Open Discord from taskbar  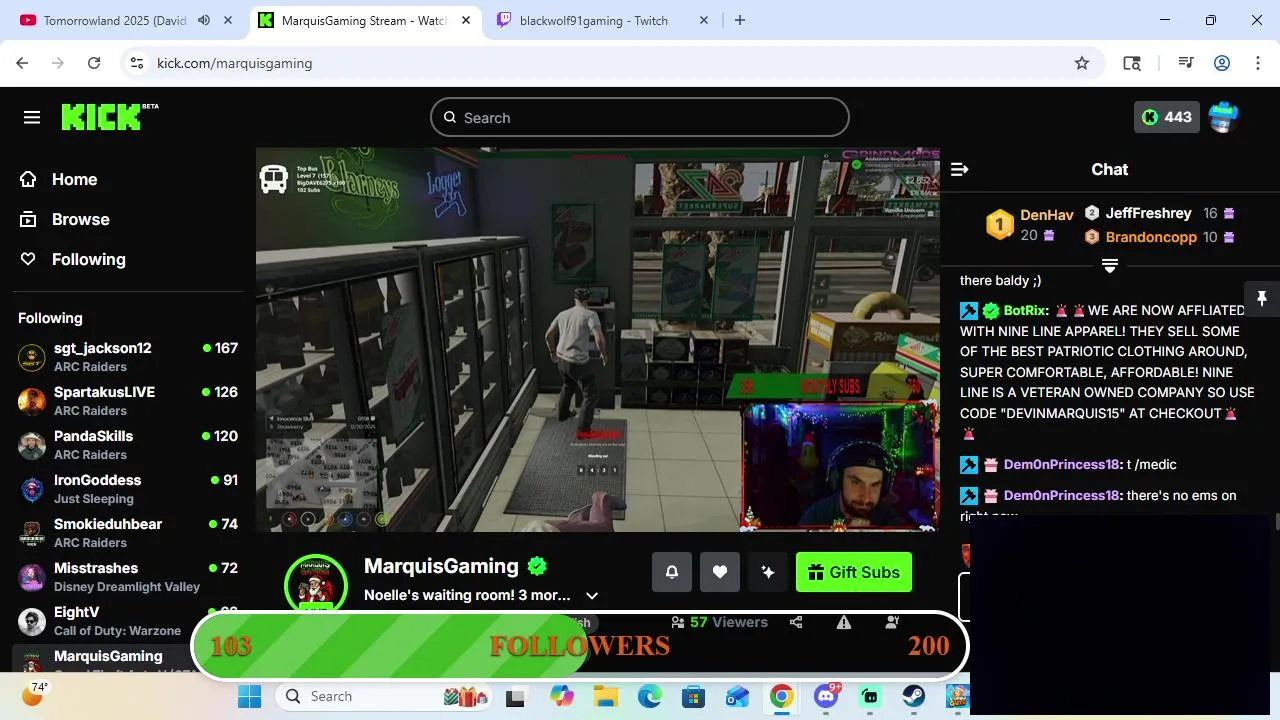click(x=826, y=696)
